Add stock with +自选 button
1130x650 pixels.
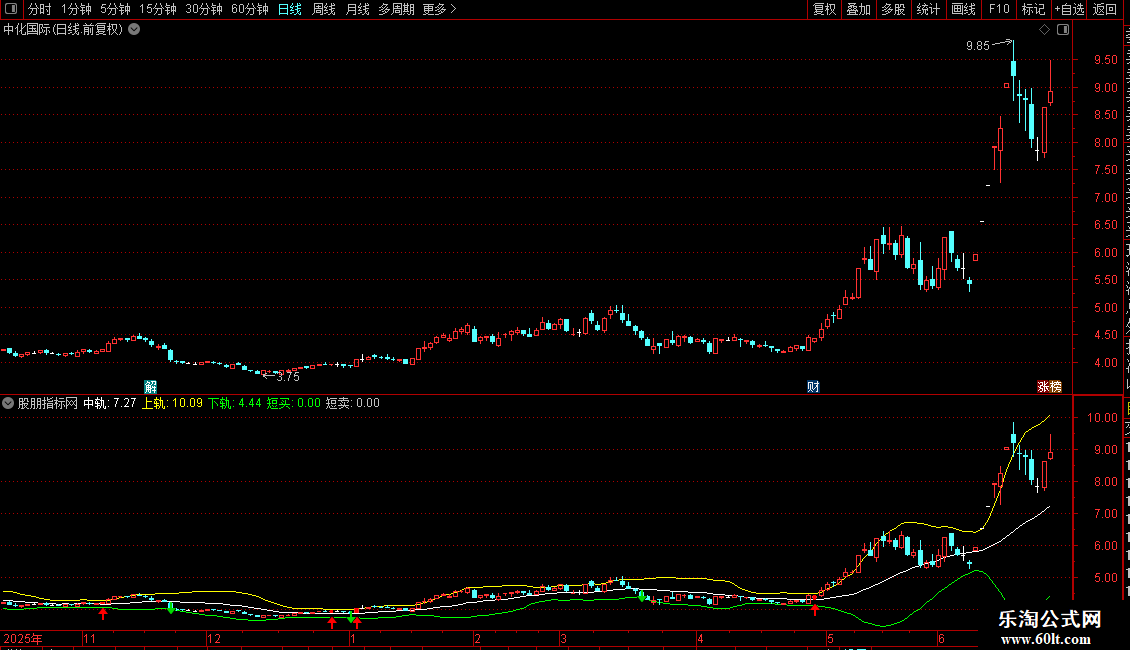point(1069,9)
